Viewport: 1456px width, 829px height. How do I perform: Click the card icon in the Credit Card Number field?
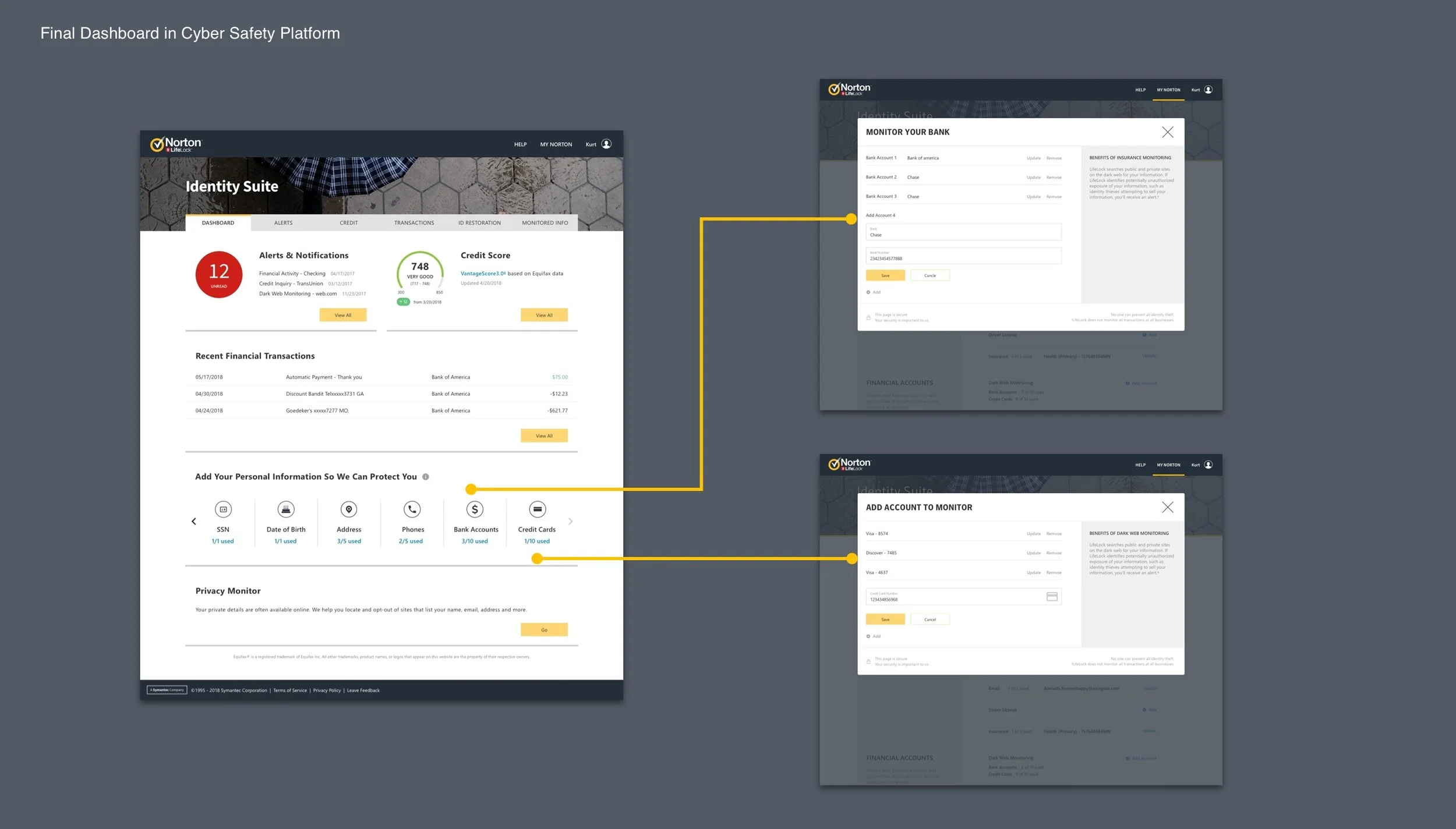(1052, 597)
